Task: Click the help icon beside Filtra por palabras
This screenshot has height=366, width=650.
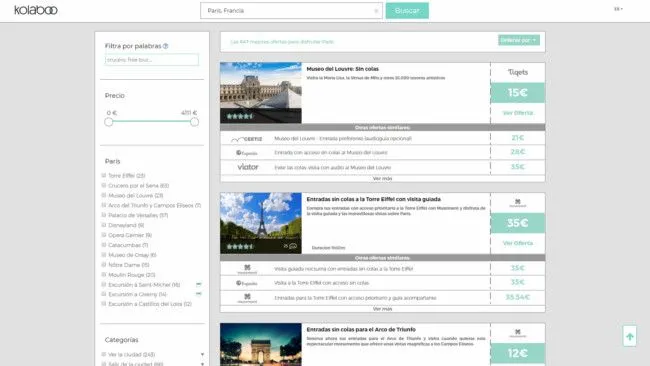Action: pyautogui.click(x=166, y=46)
